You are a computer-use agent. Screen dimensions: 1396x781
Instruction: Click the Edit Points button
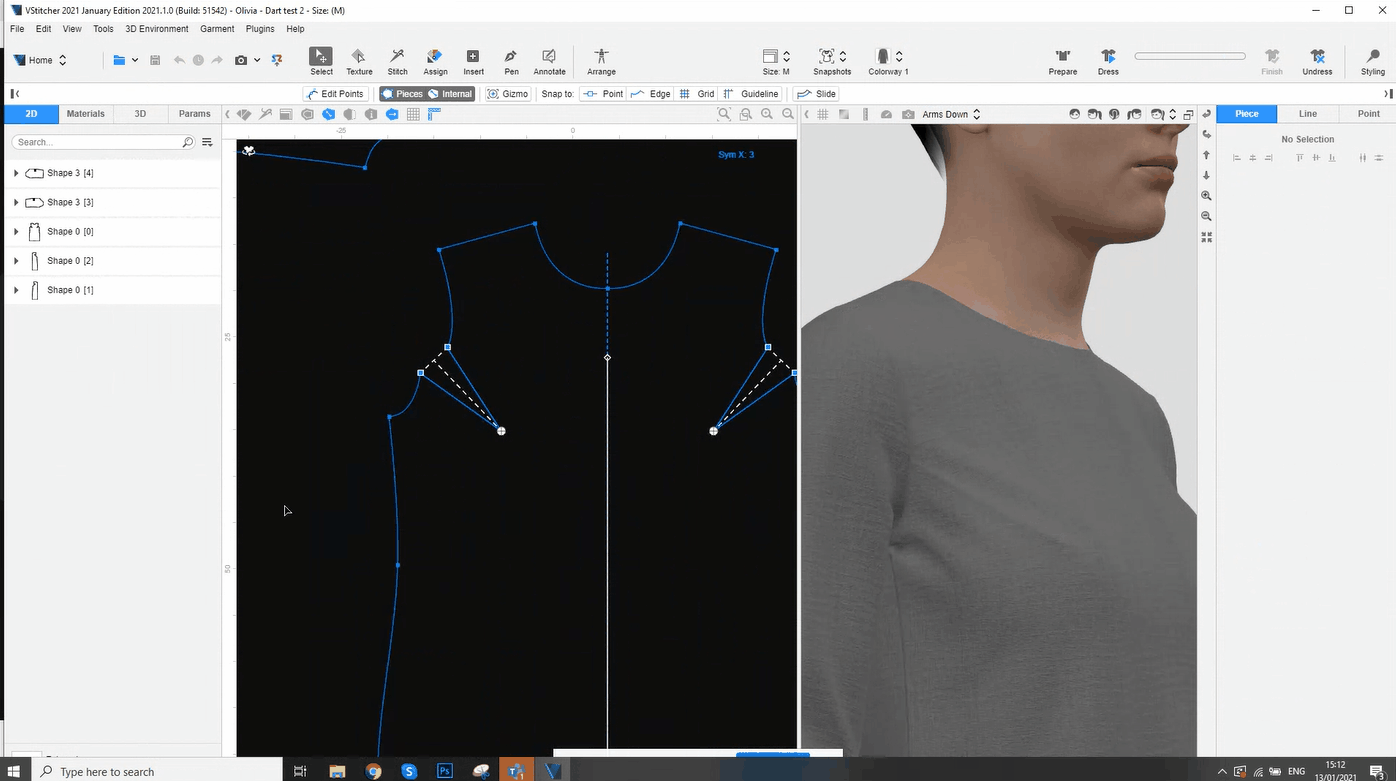pos(335,94)
